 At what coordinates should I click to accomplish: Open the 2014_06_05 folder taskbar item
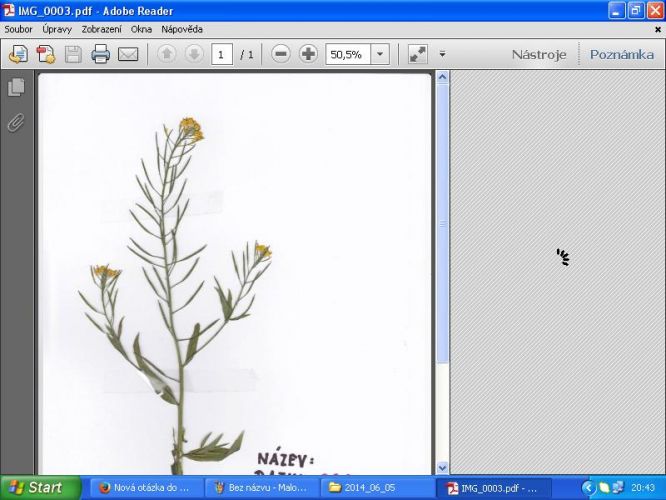(376, 488)
